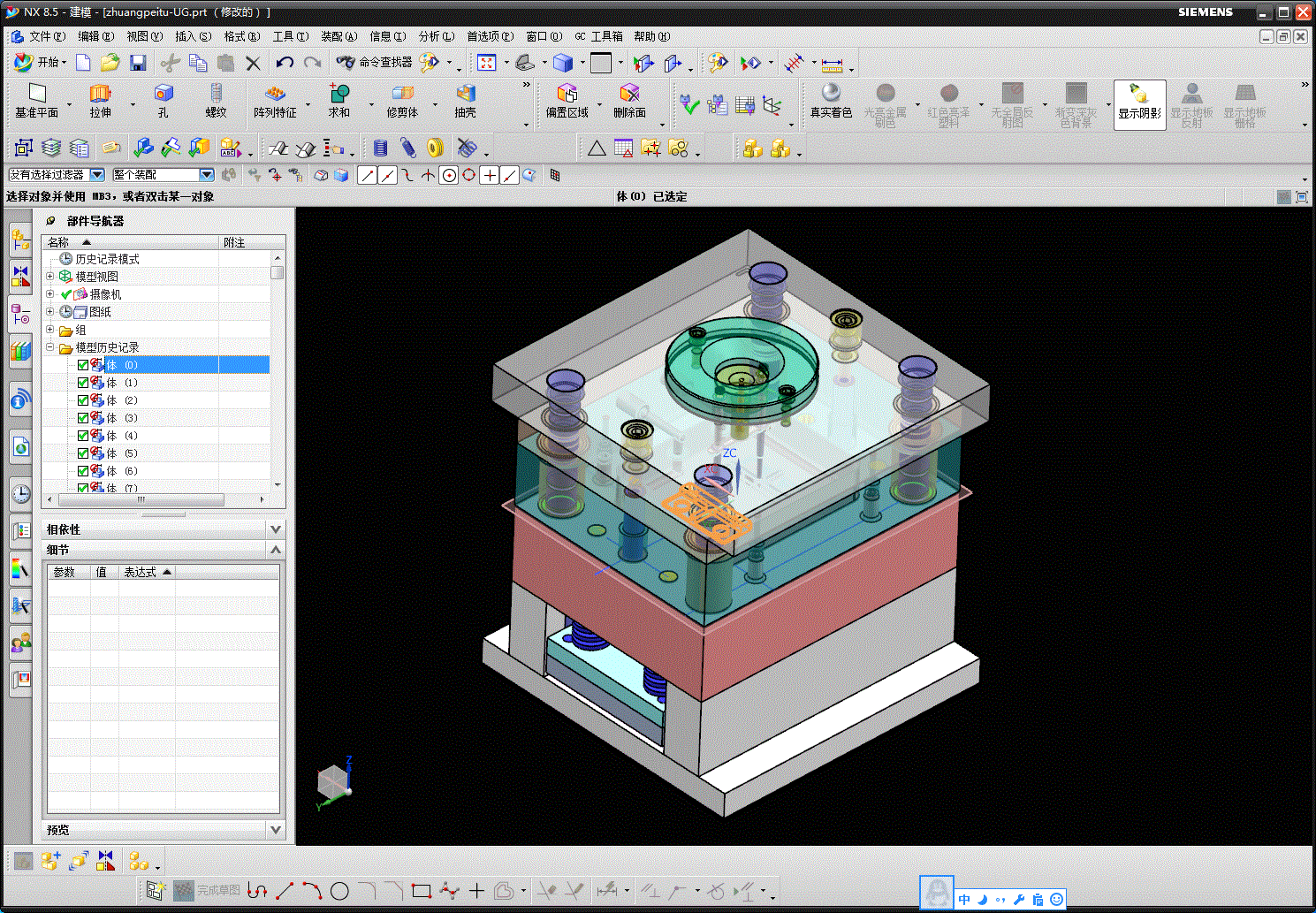The image size is (1316, 913).
Task: Open the history clock sidebar tab
Action: (20, 493)
